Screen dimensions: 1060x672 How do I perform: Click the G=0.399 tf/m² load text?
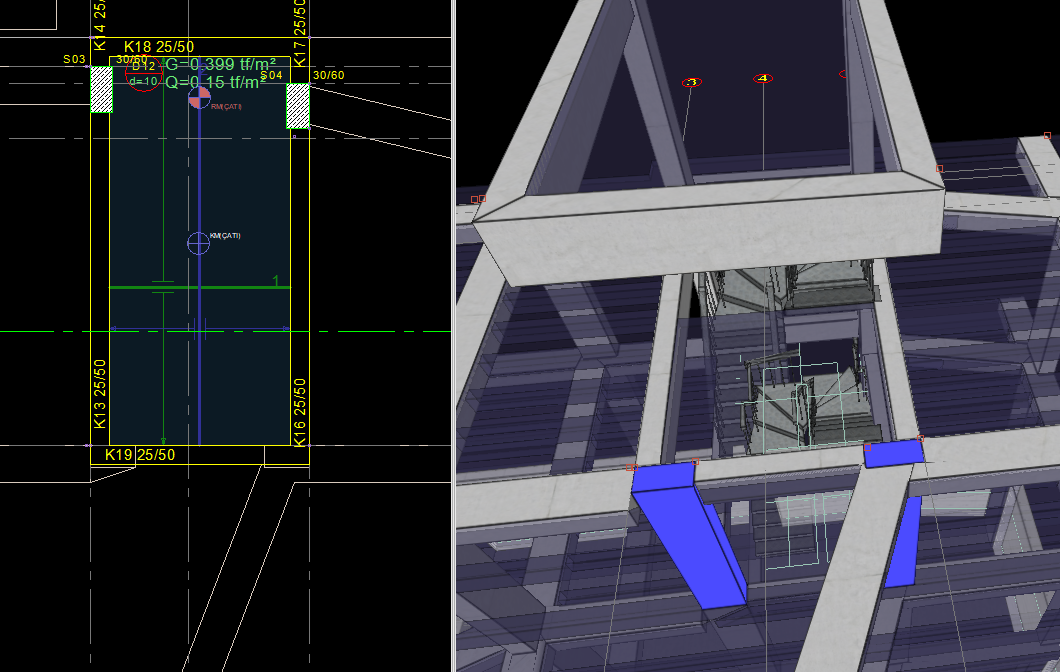pyautogui.click(x=220, y=65)
